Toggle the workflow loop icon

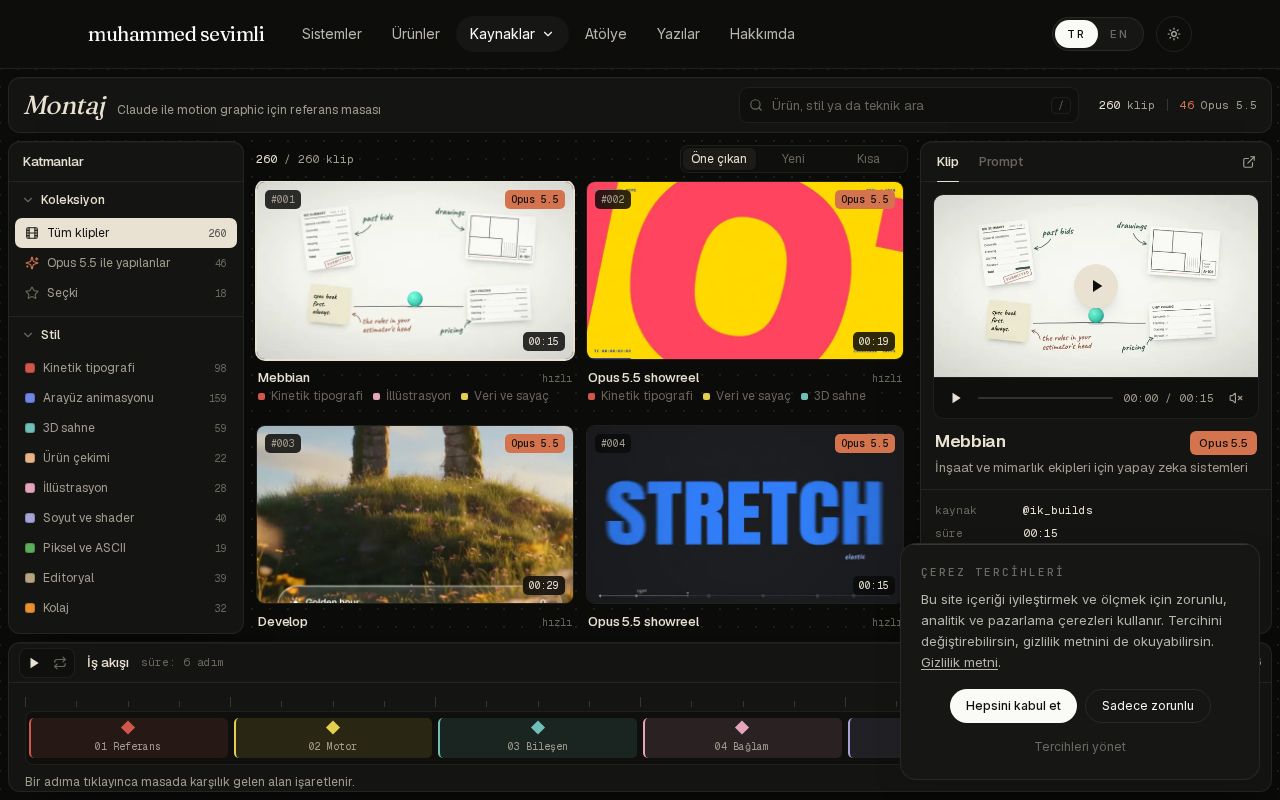tap(60, 663)
